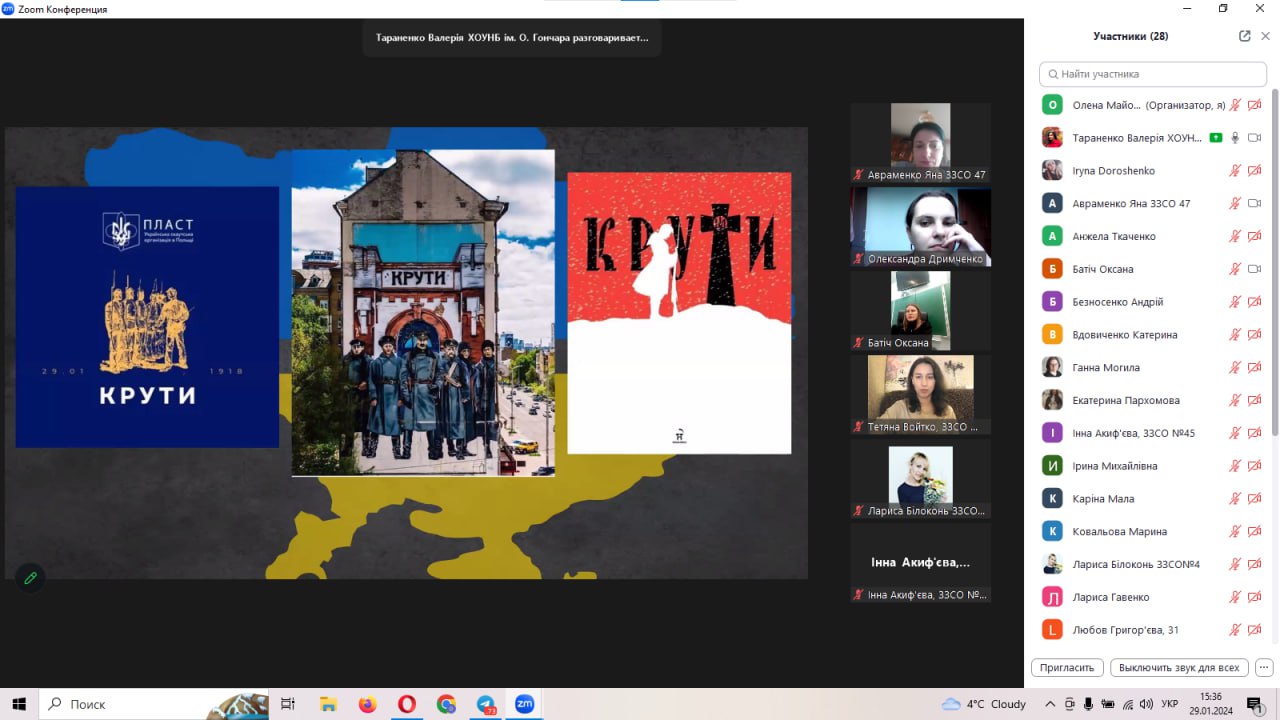Click Інна Акиф'єва name-only video tile
This screenshot has width=1280, height=720.
920,563
